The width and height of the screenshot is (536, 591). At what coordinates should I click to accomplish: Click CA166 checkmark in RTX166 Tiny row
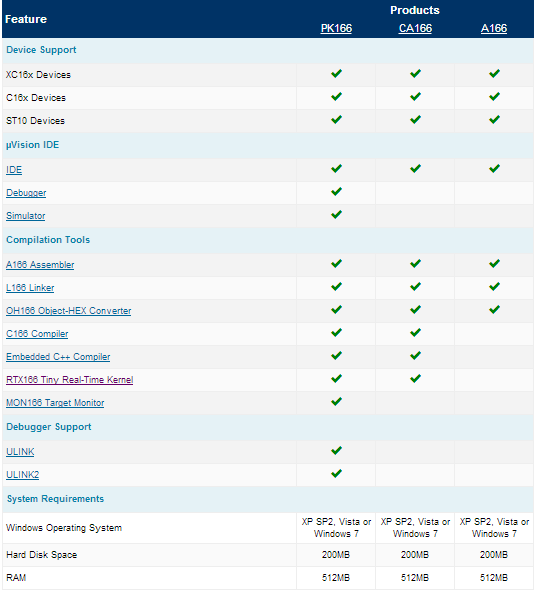click(415, 378)
